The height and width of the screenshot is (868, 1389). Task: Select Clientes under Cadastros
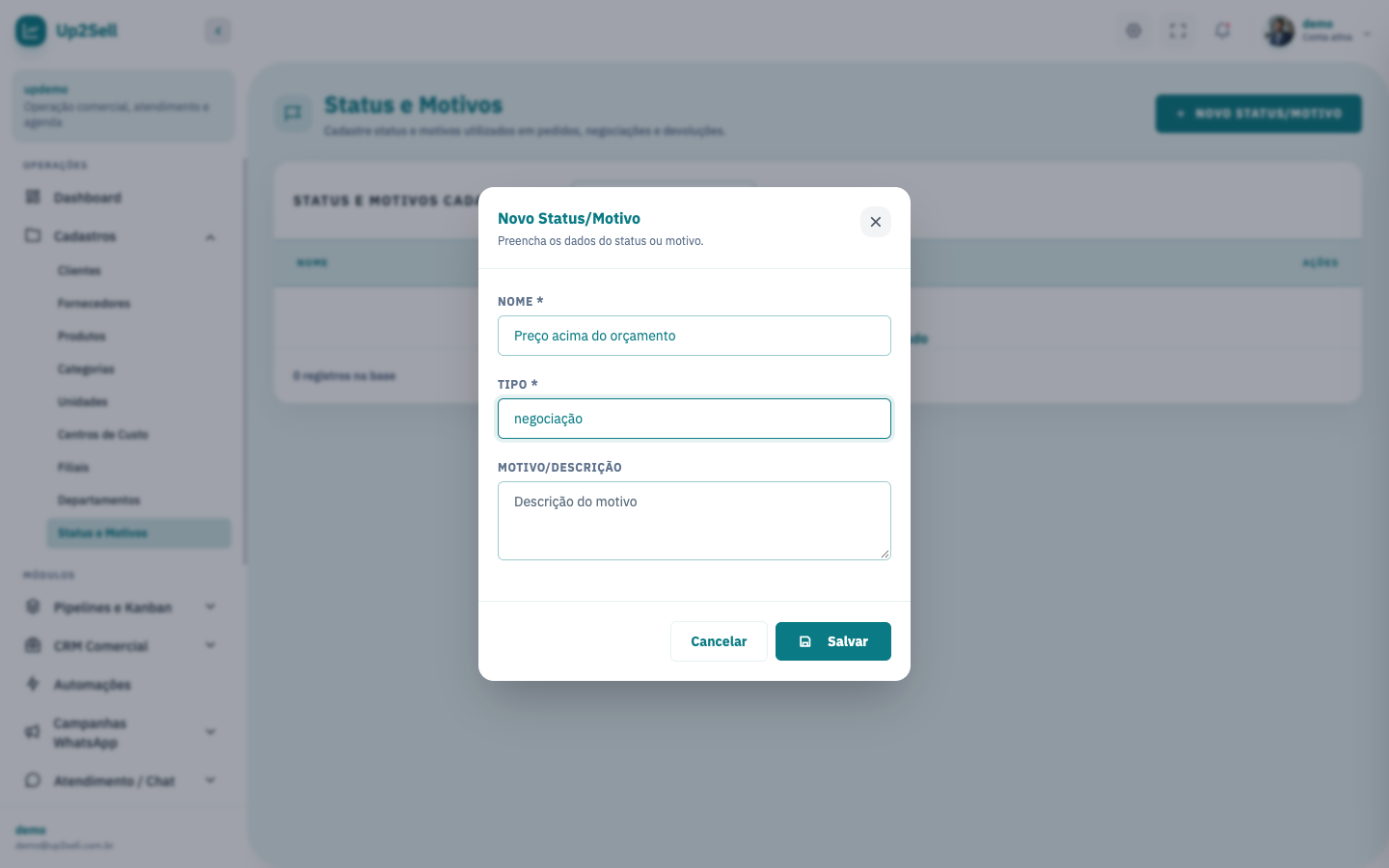pyautogui.click(x=79, y=271)
